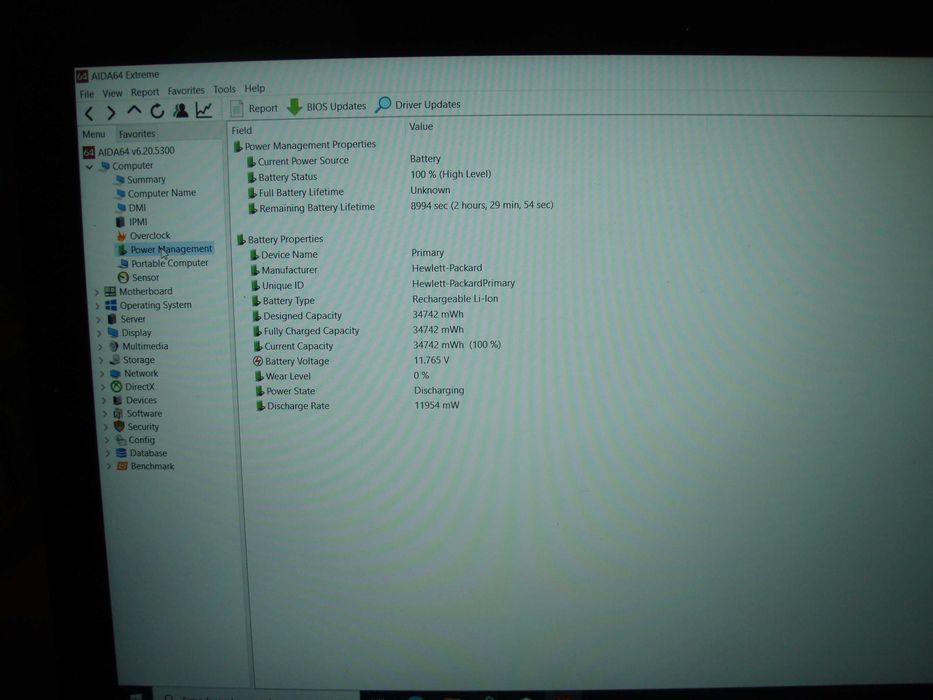The height and width of the screenshot is (700, 933).
Task: Click the Database tree icon
Action: pos(121,453)
